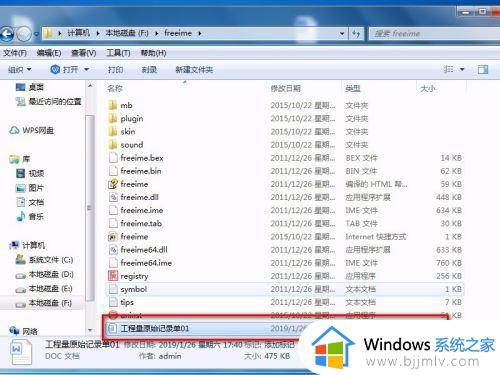Select the registry application icon
The width and height of the screenshot is (500, 375).
click(113, 276)
